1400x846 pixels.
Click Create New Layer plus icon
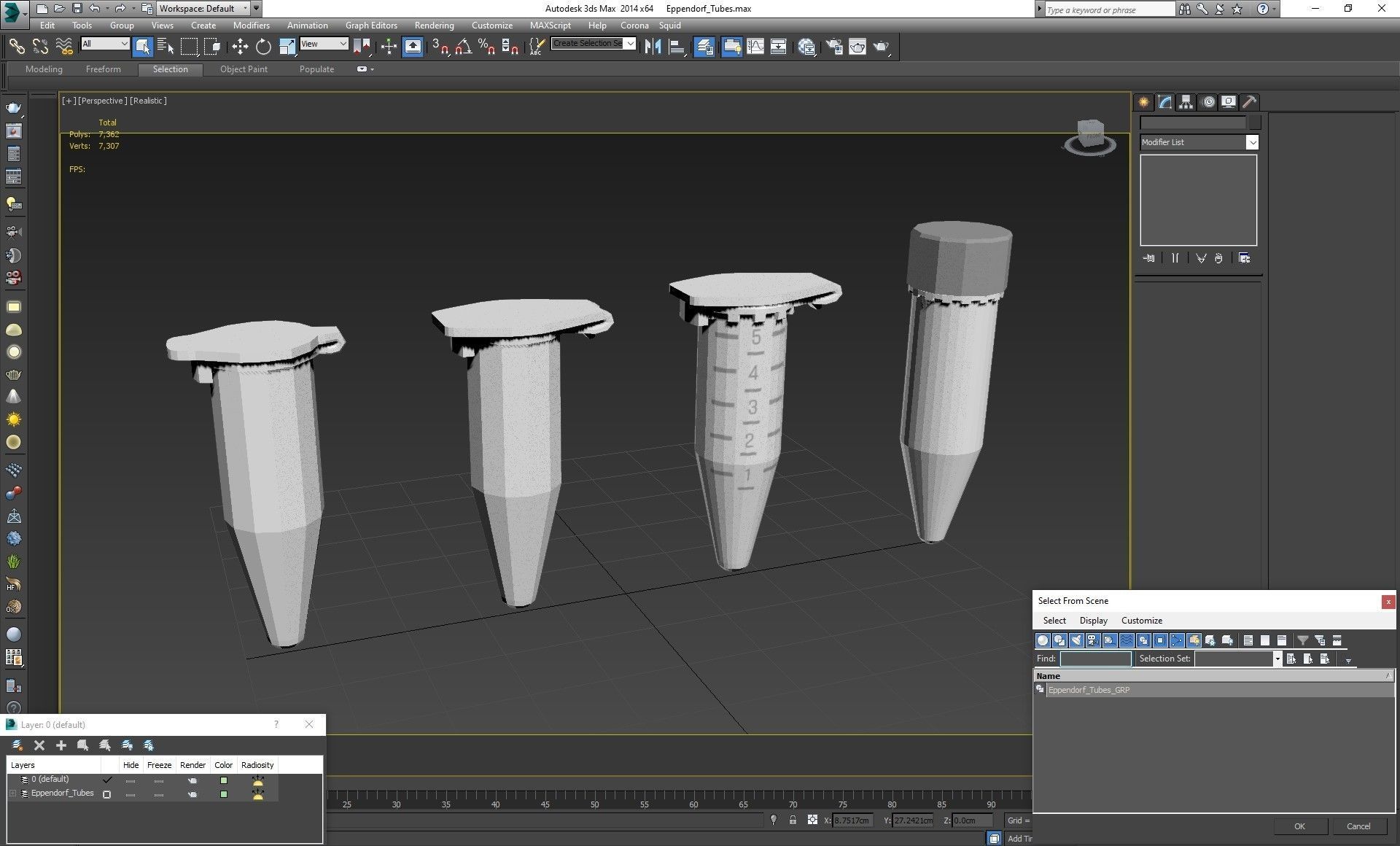tap(61, 745)
